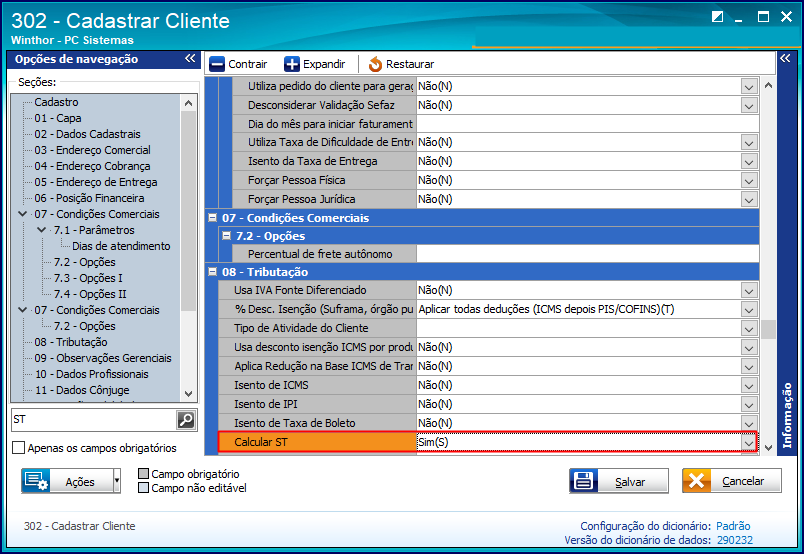This screenshot has height=554, width=804.
Task: Click the Cancelar button
Action: [x=732, y=481]
